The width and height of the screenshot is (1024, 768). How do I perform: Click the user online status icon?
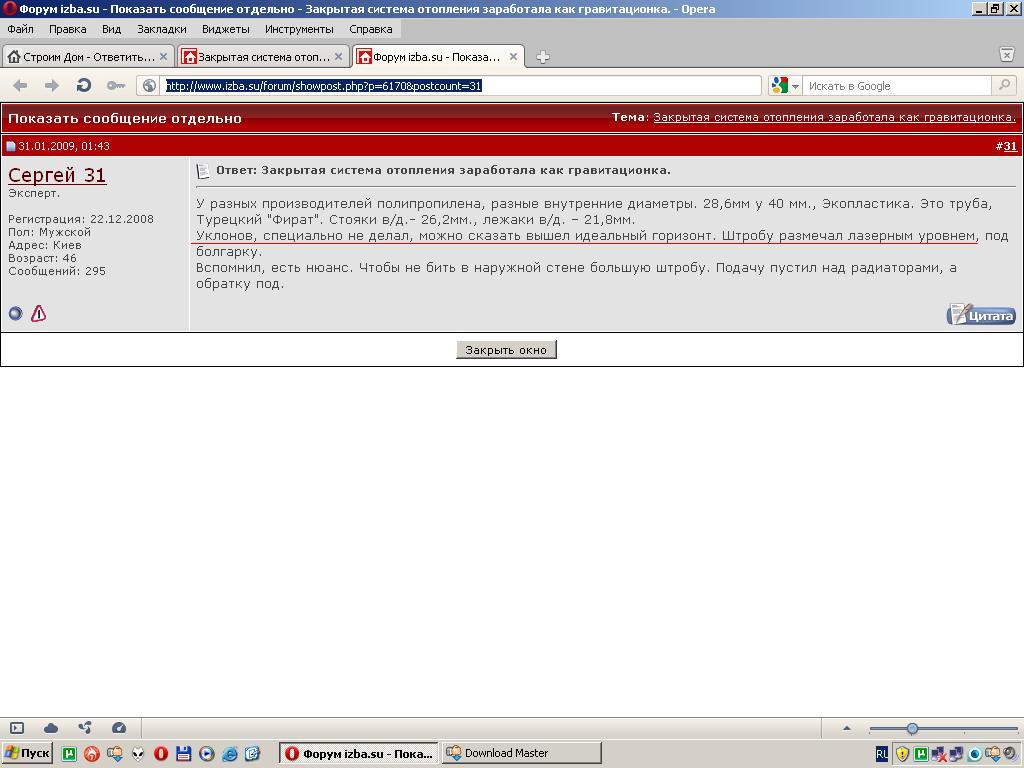click(16, 313)
